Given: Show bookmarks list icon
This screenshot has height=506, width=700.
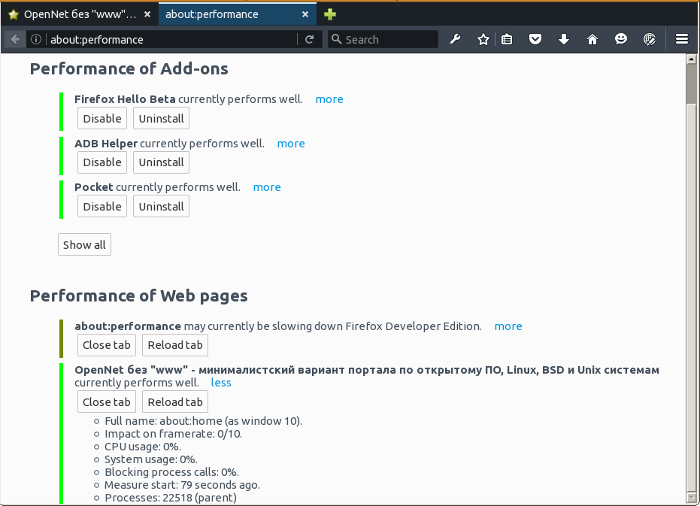Looking at the screenshot, I should pyautogui.click(x=507, y=39).
